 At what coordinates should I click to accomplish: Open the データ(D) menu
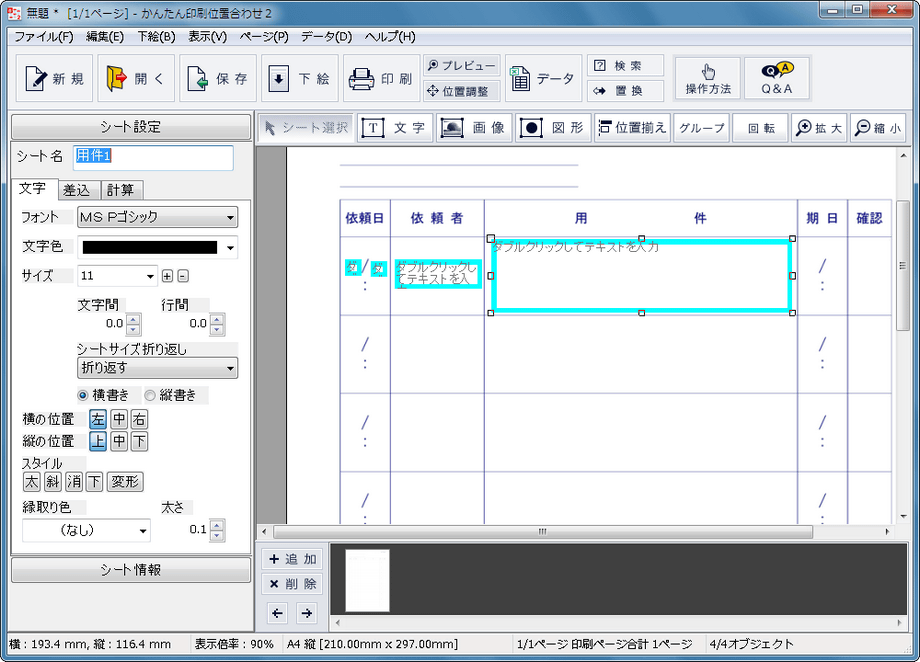[x=326, y=37]
